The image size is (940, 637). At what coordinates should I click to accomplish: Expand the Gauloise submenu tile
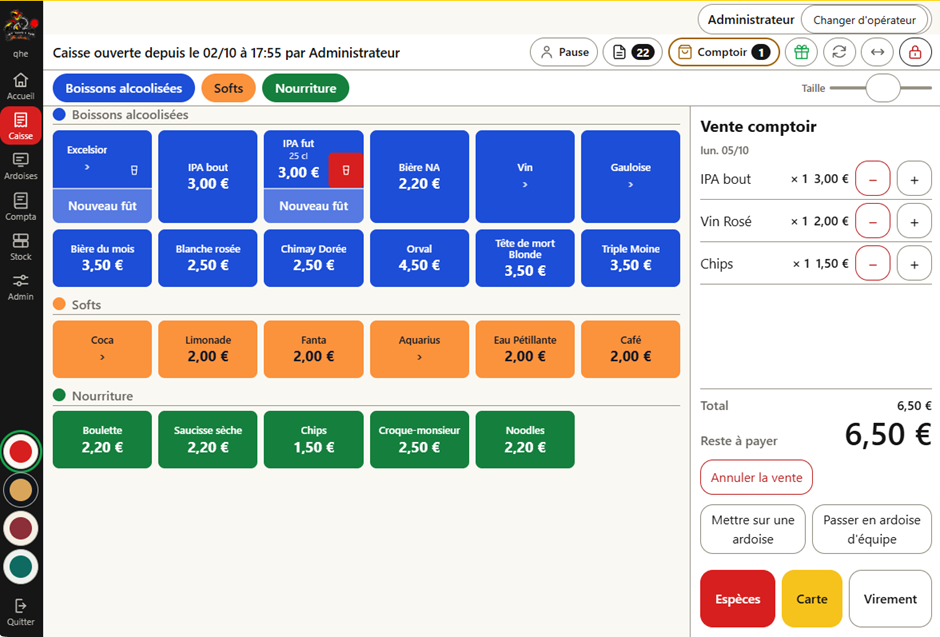click(631, 176)
